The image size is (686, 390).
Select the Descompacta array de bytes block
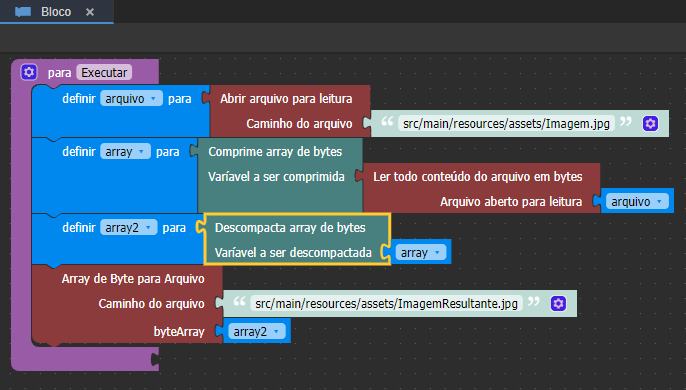pos(290,228)
